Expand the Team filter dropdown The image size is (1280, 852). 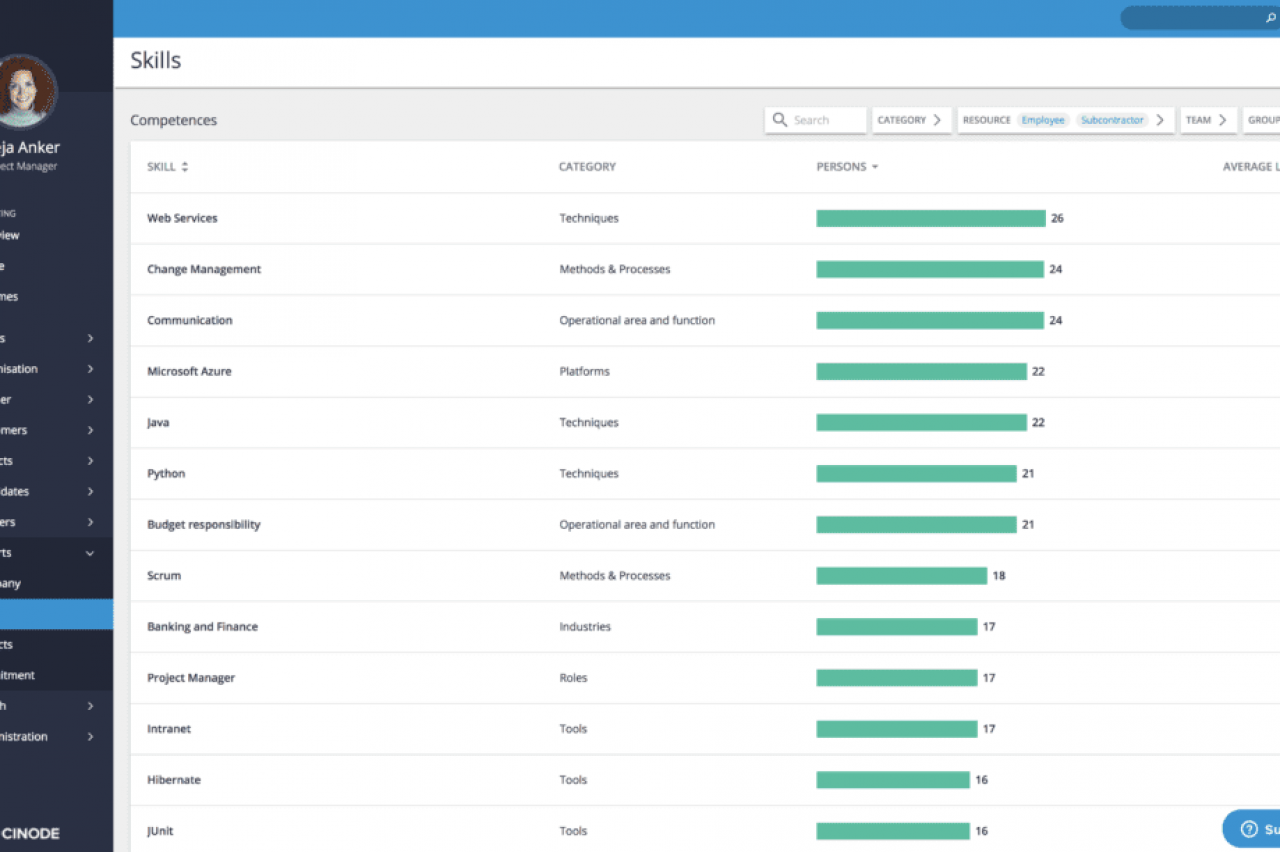click(1207, 120)
